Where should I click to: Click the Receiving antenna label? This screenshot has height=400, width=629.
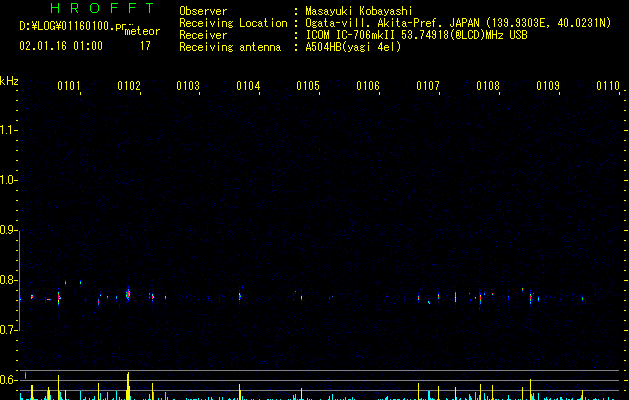(x=230, y=47)
